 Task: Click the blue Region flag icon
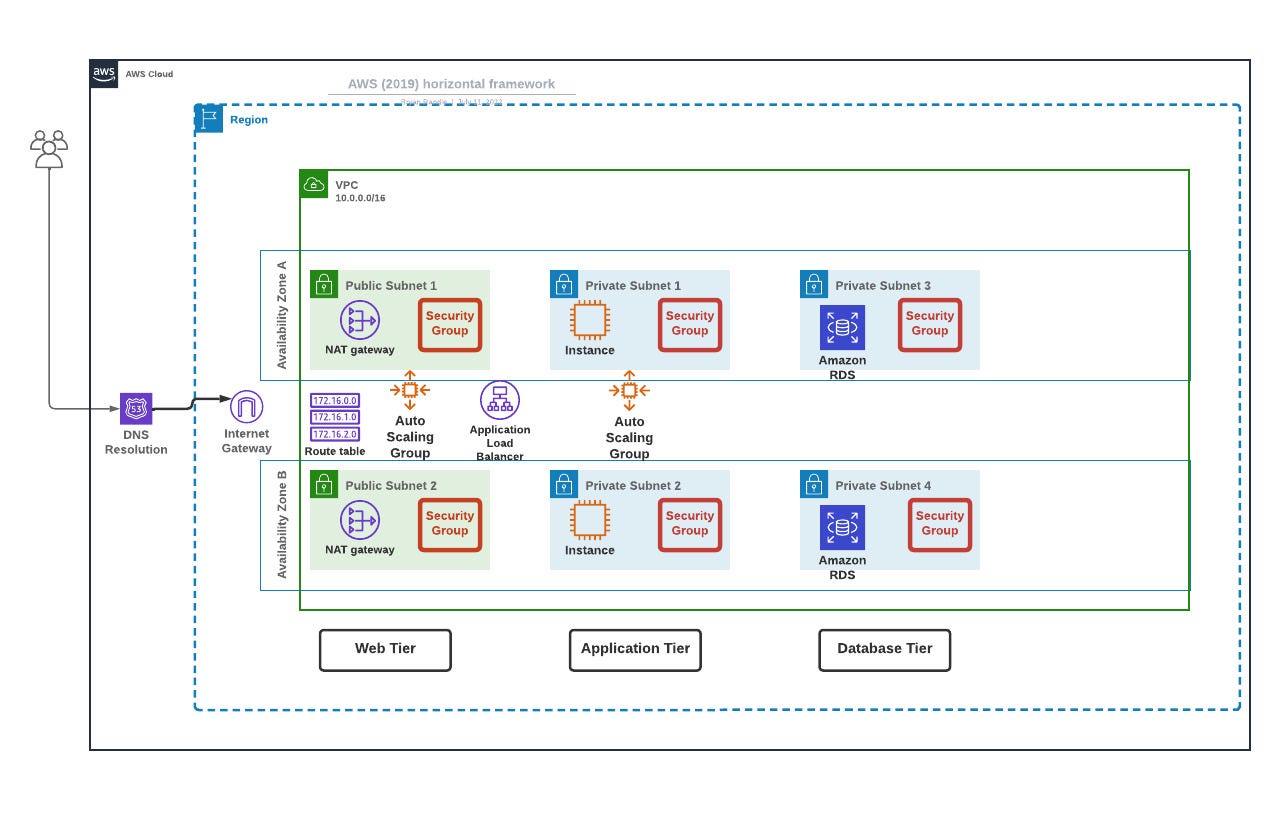tap(208, 118)
